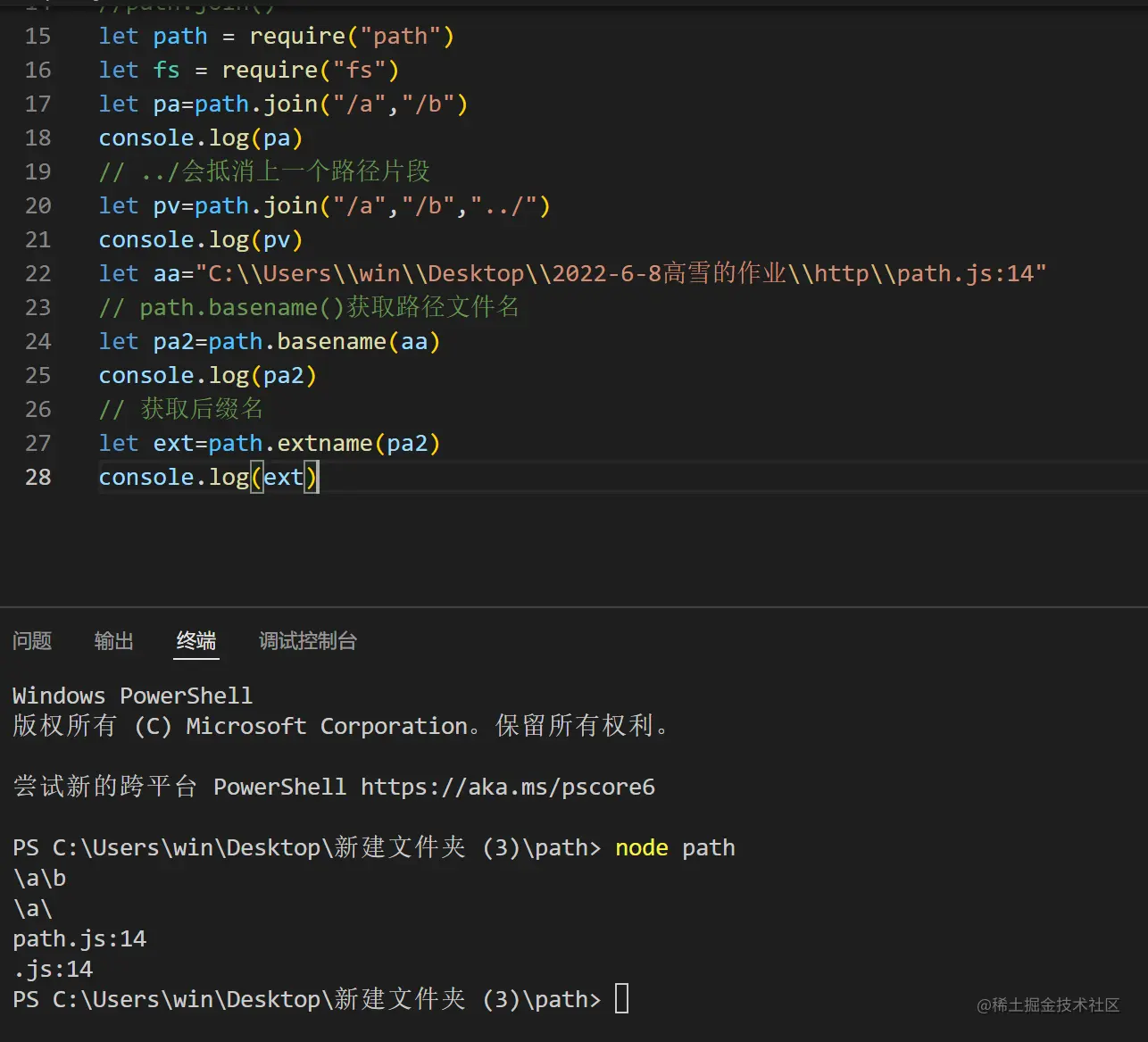Click console.log(ext) on line 28
The image size is (1148, 1042).
(208, 477)
